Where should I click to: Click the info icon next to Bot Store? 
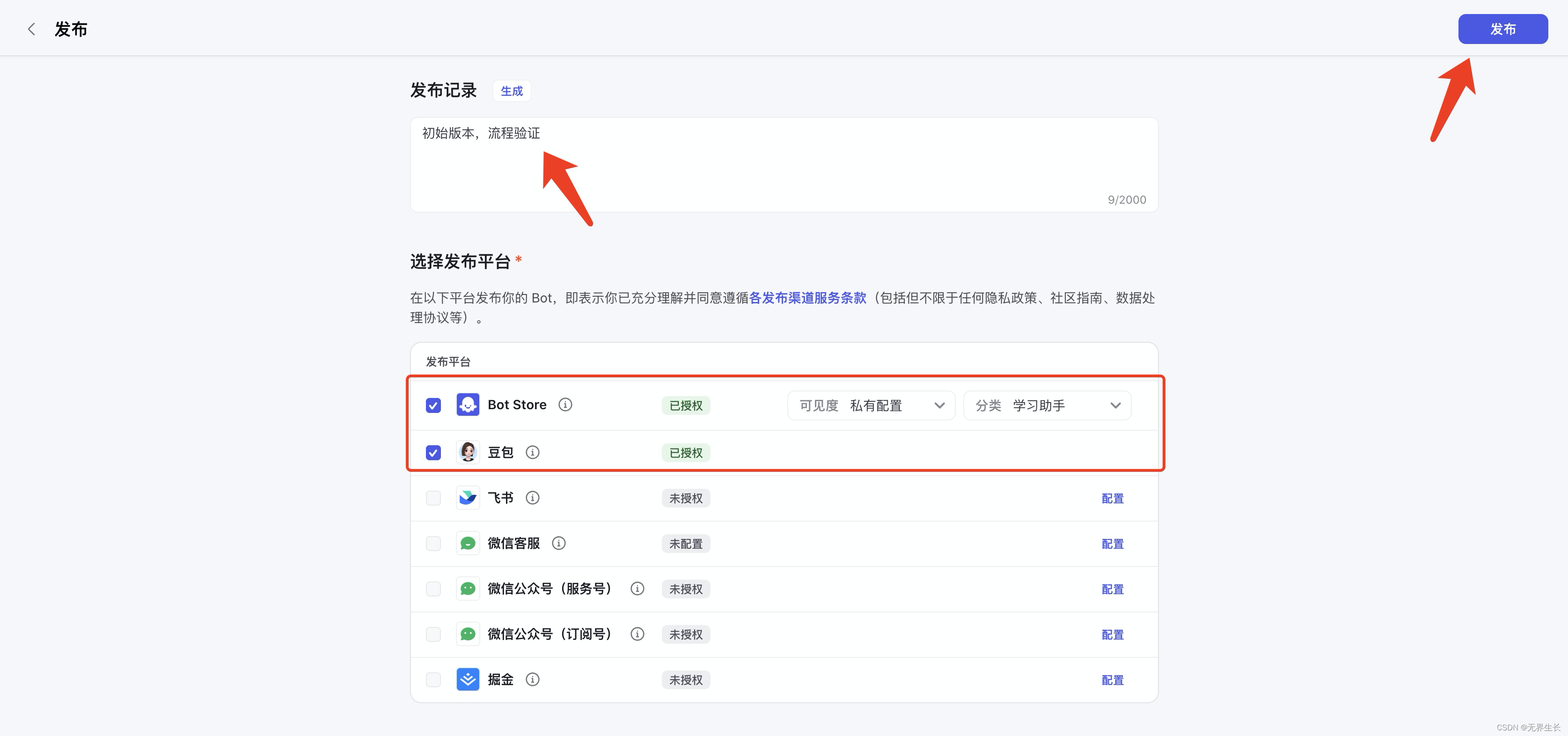tap(565, 405)
